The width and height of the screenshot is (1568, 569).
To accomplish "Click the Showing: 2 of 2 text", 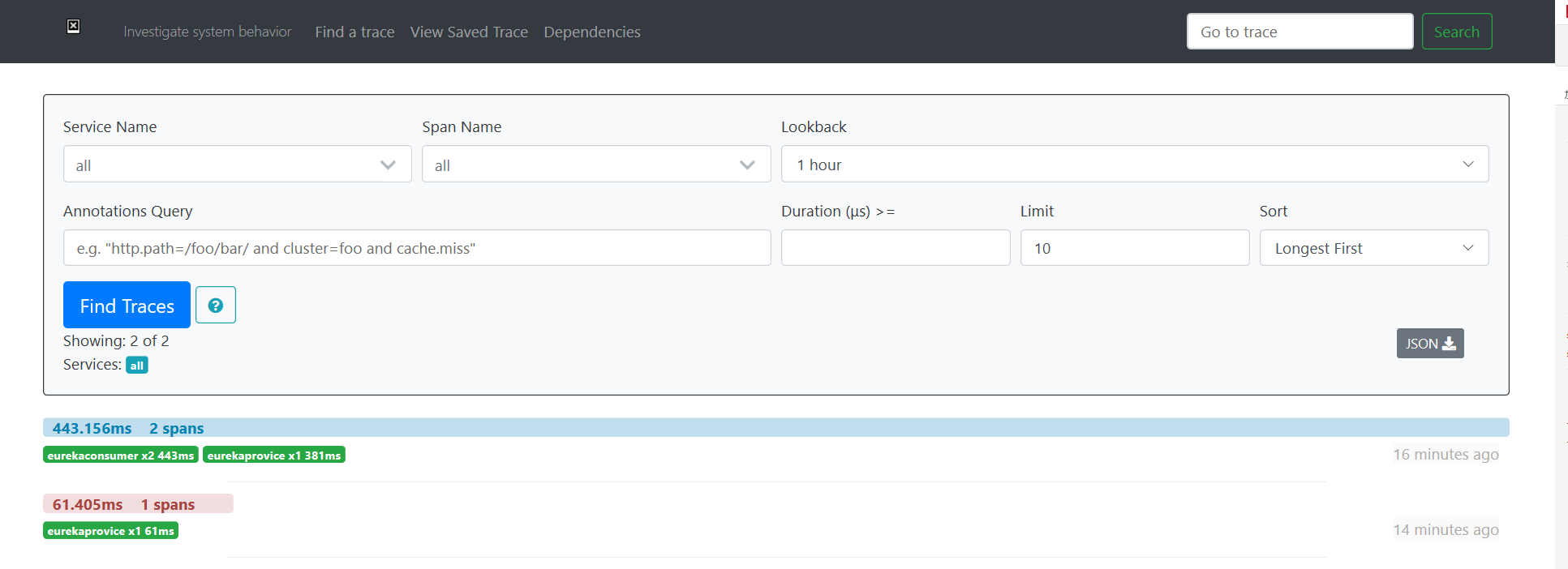I will tap(116, 341).
